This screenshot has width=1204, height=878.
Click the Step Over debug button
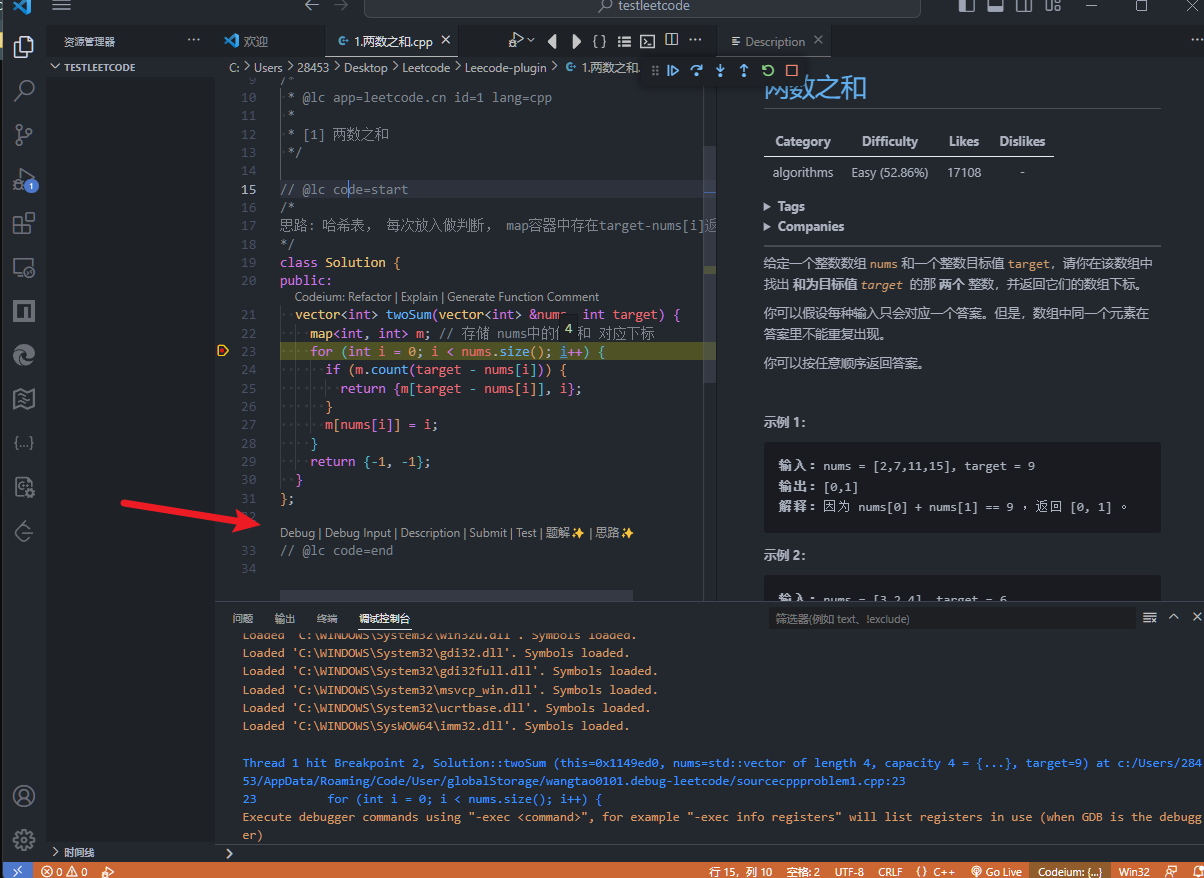(696, 71)
